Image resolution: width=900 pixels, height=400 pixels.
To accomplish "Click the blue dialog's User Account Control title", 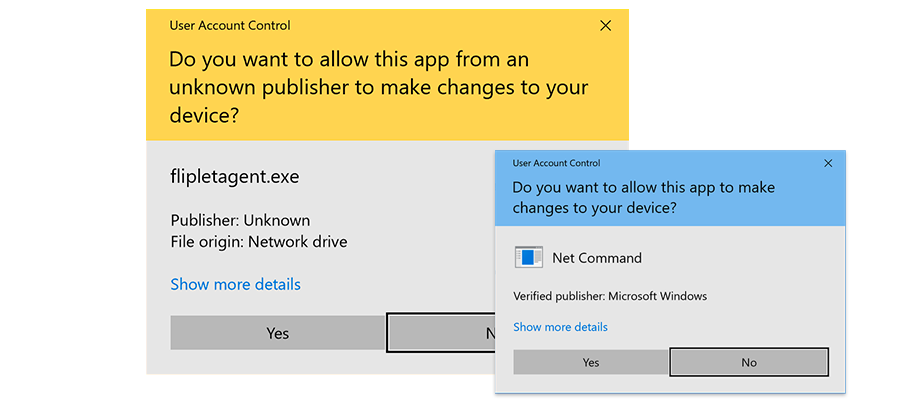I will click(556, 163).
